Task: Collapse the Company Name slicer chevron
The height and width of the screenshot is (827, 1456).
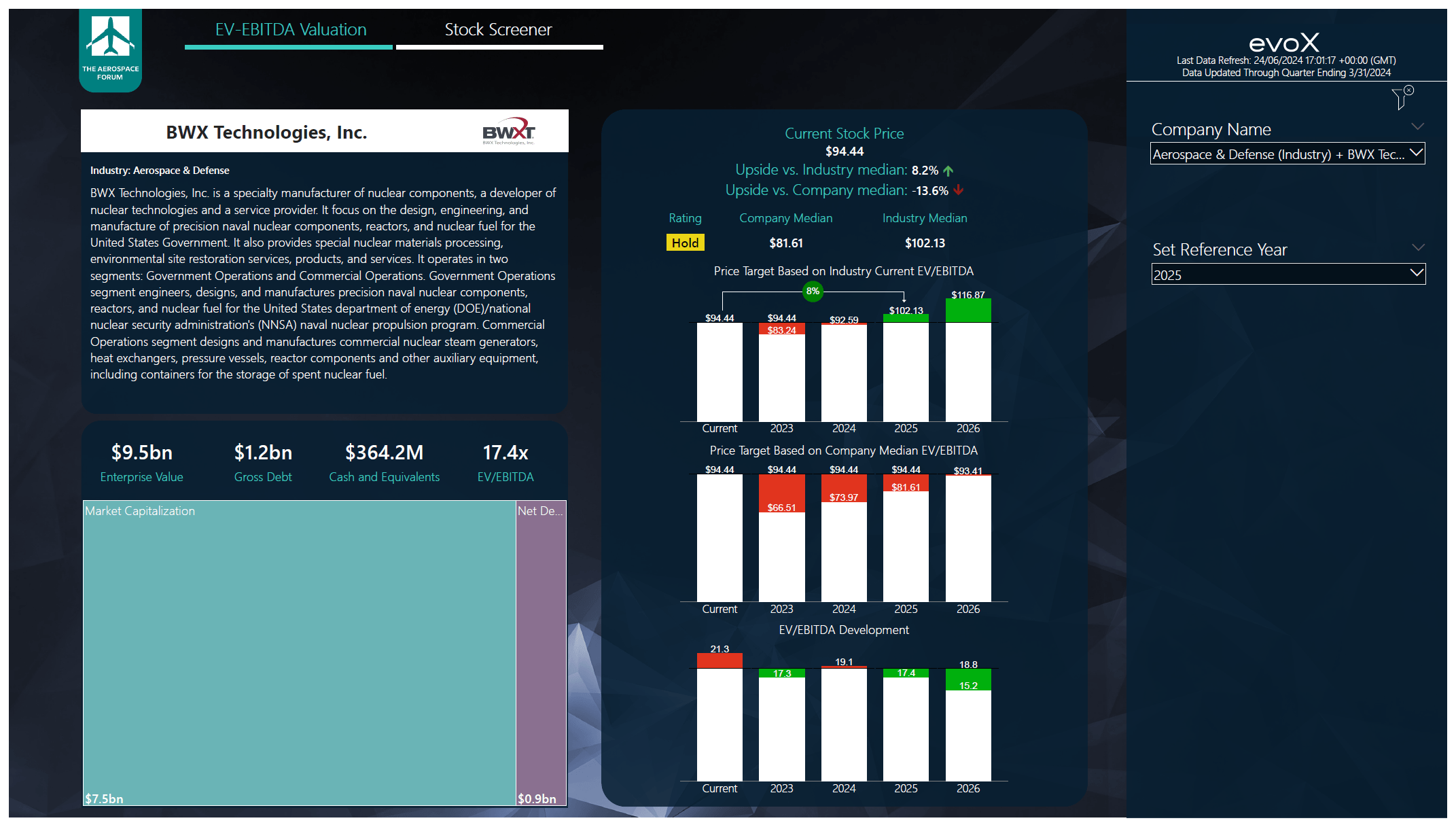Action: point(1417,127)
